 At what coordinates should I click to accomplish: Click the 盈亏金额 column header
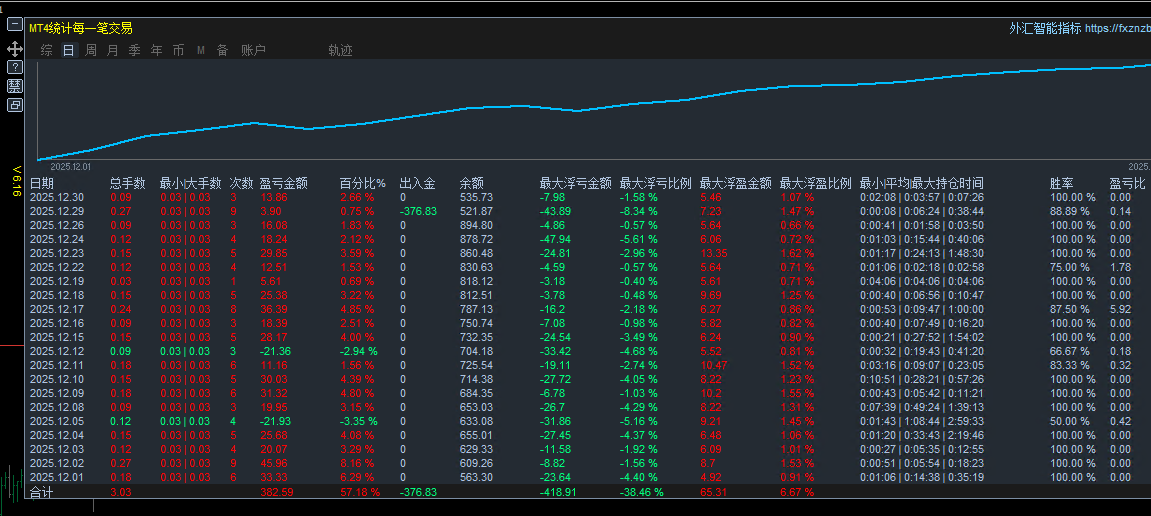[283, 183]
